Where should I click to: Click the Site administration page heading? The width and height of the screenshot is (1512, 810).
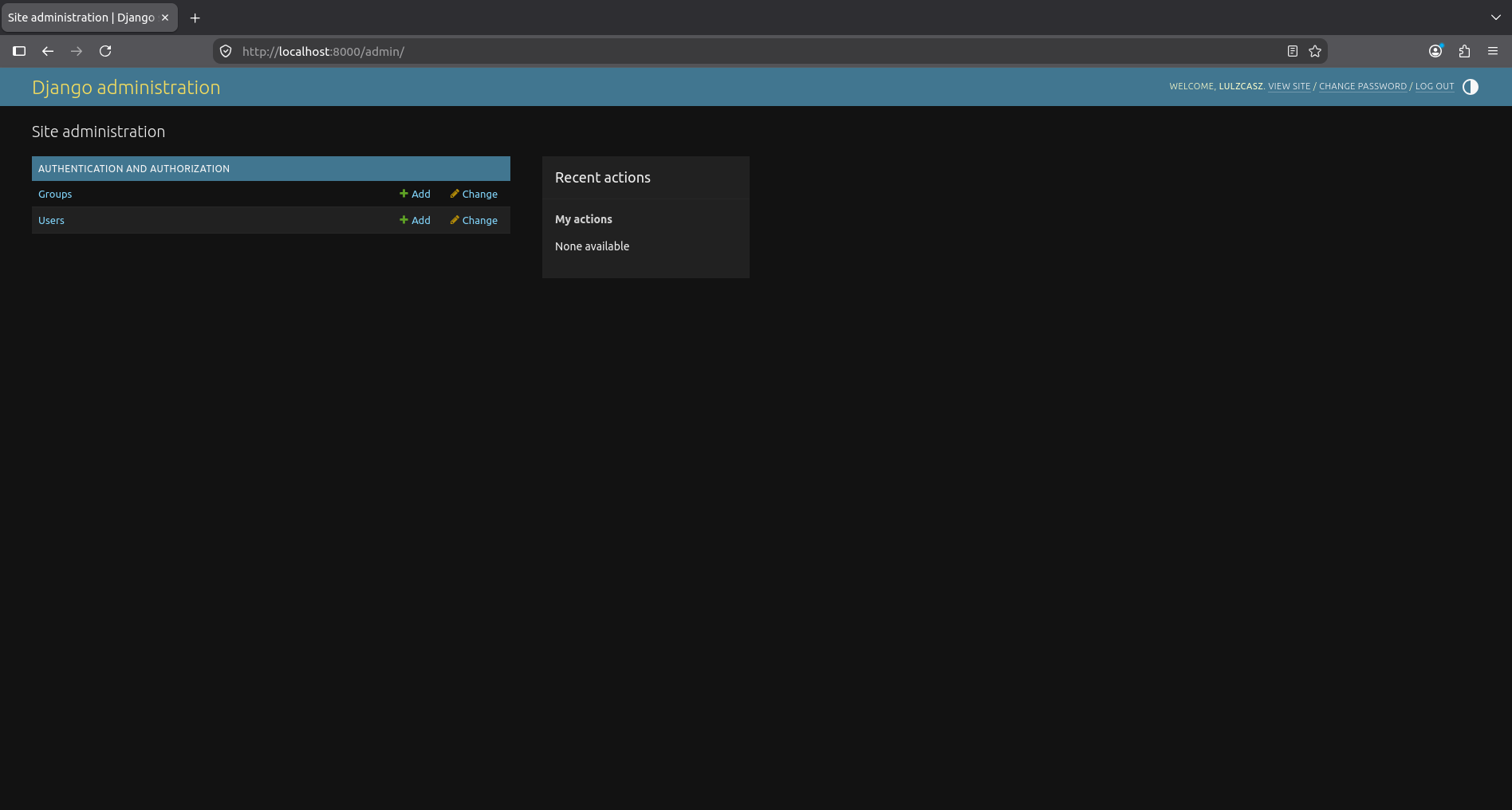click(98, 132)
